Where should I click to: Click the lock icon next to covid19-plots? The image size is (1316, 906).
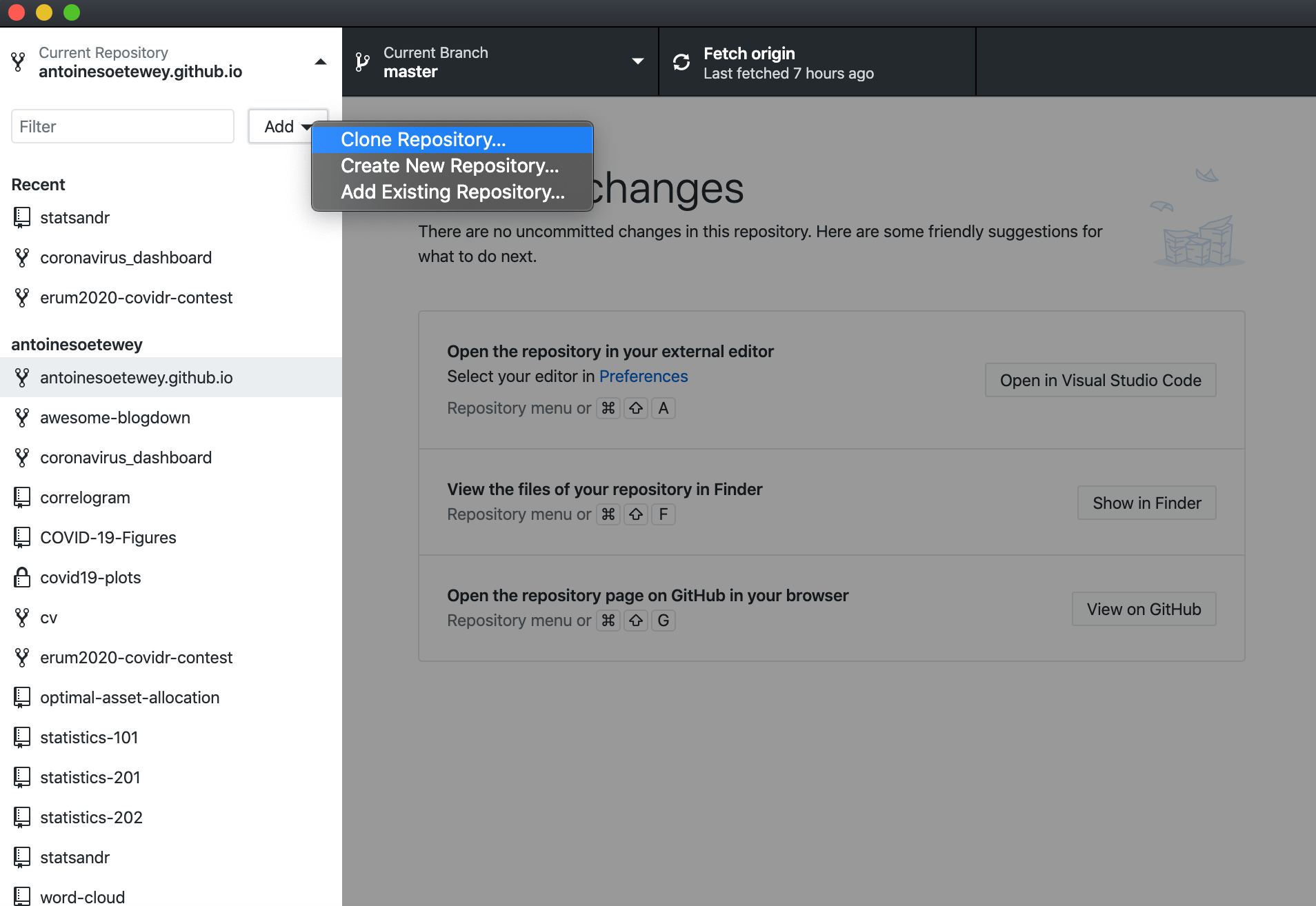[22, 577]
